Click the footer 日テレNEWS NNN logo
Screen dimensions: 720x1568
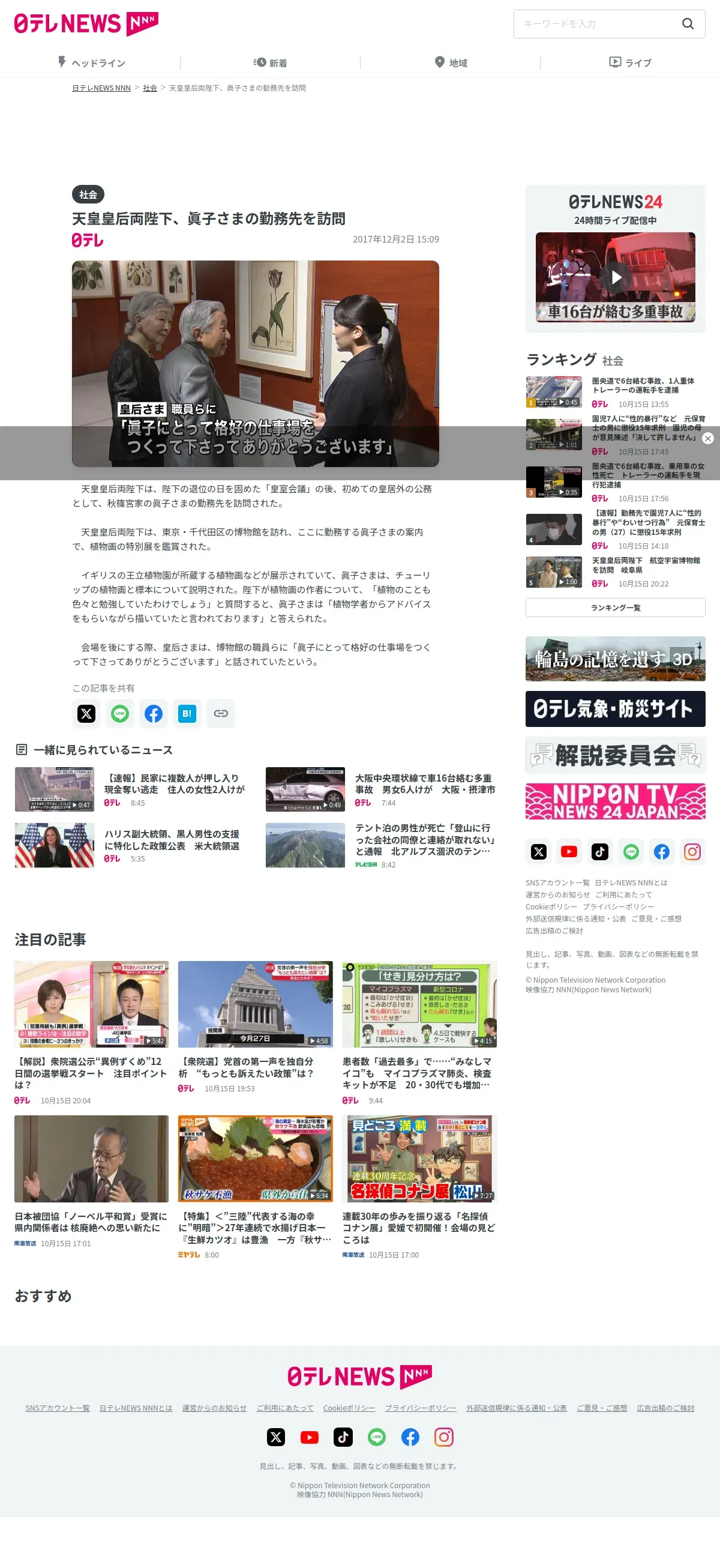359,1377
